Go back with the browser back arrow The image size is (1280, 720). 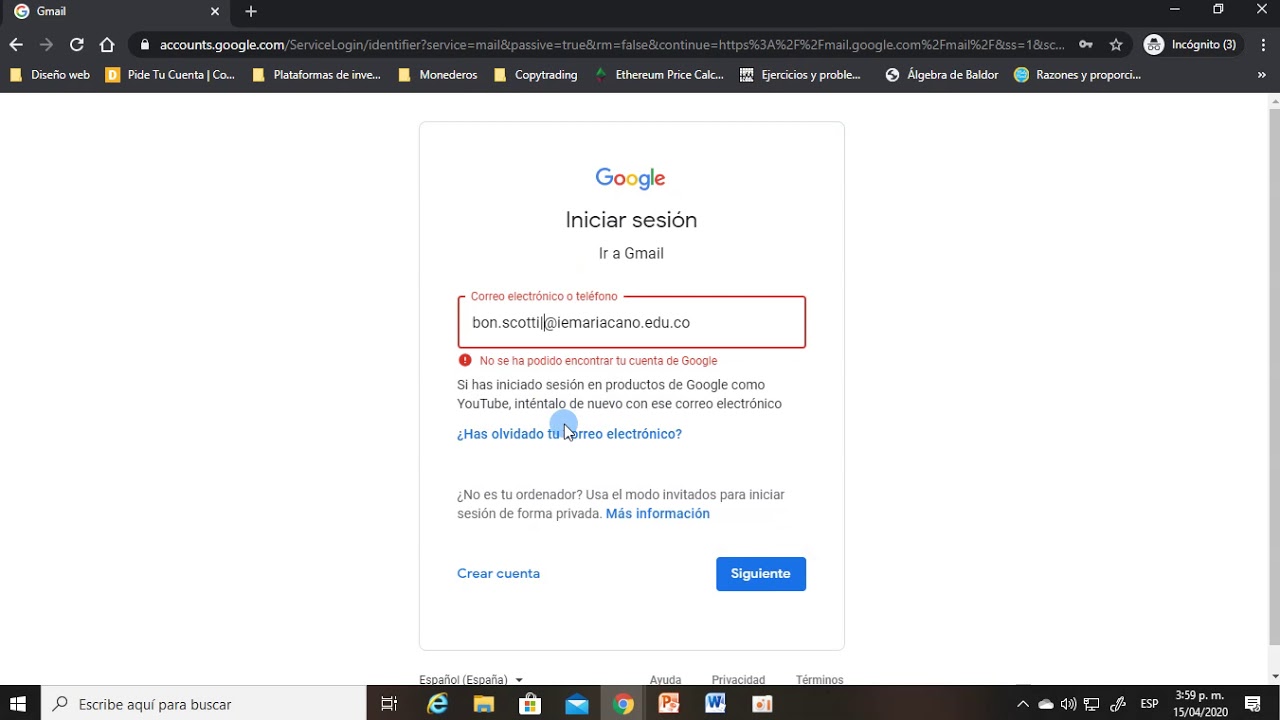click(16, 45)
